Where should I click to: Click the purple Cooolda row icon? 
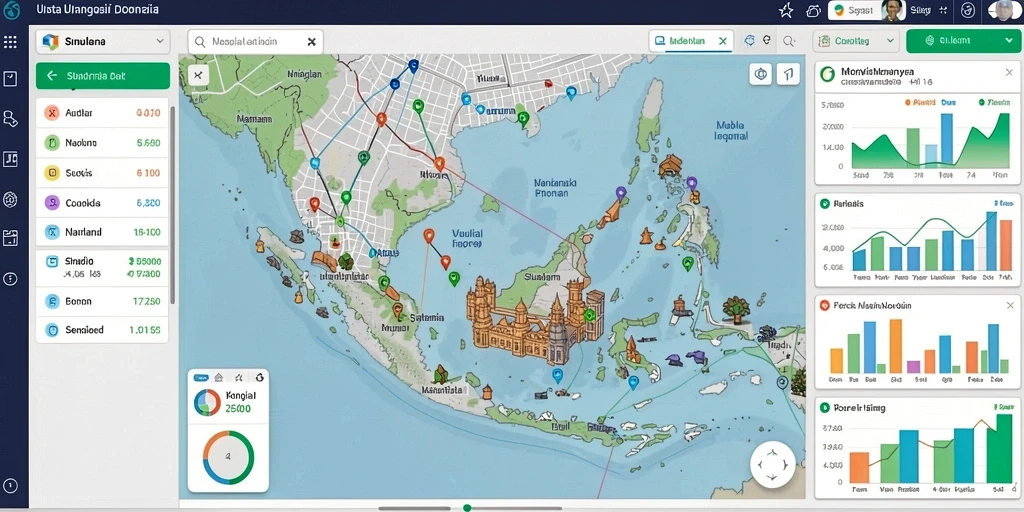pos(52,203)
